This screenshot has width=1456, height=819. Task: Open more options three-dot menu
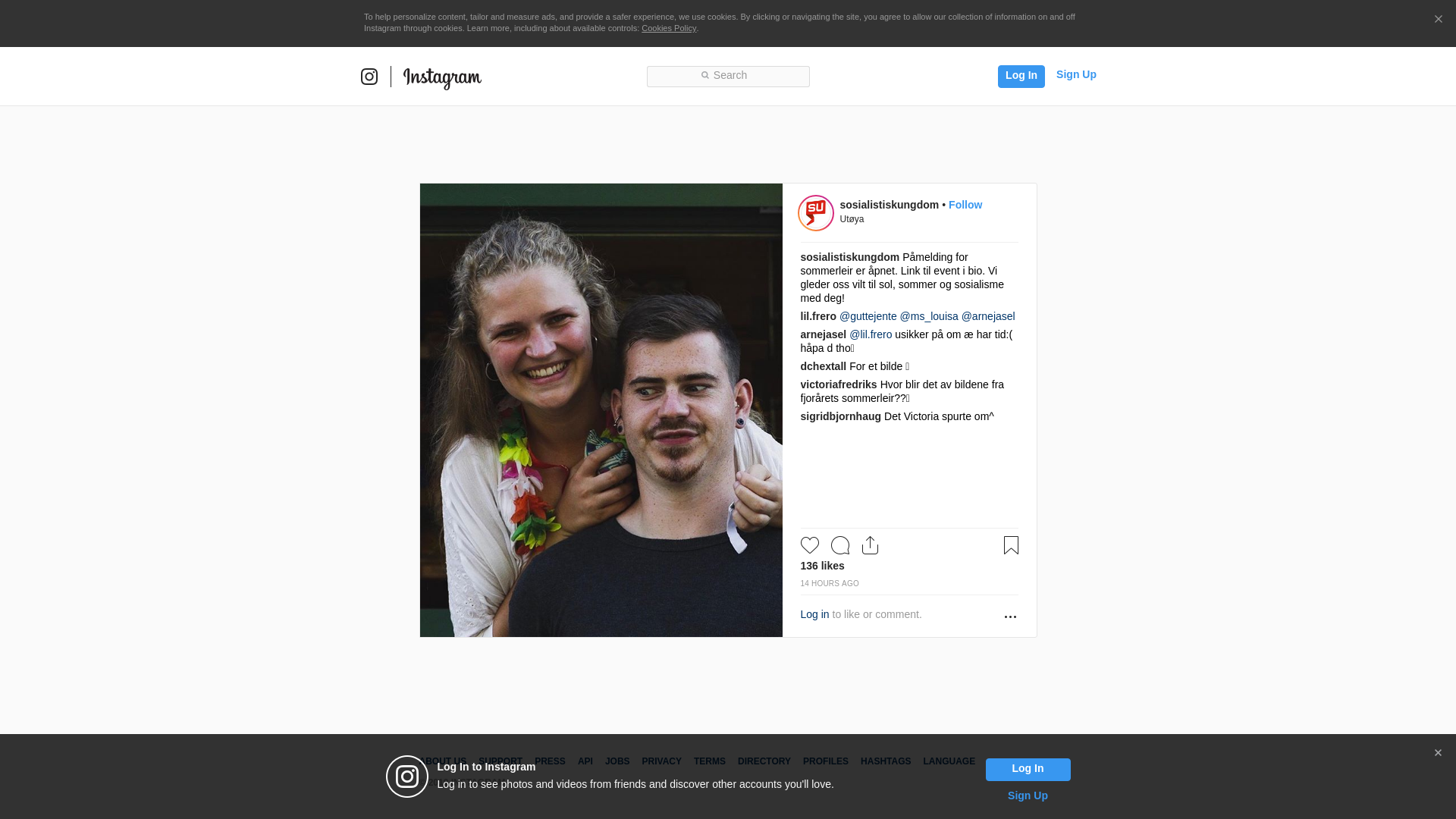tap(1010, 617)
